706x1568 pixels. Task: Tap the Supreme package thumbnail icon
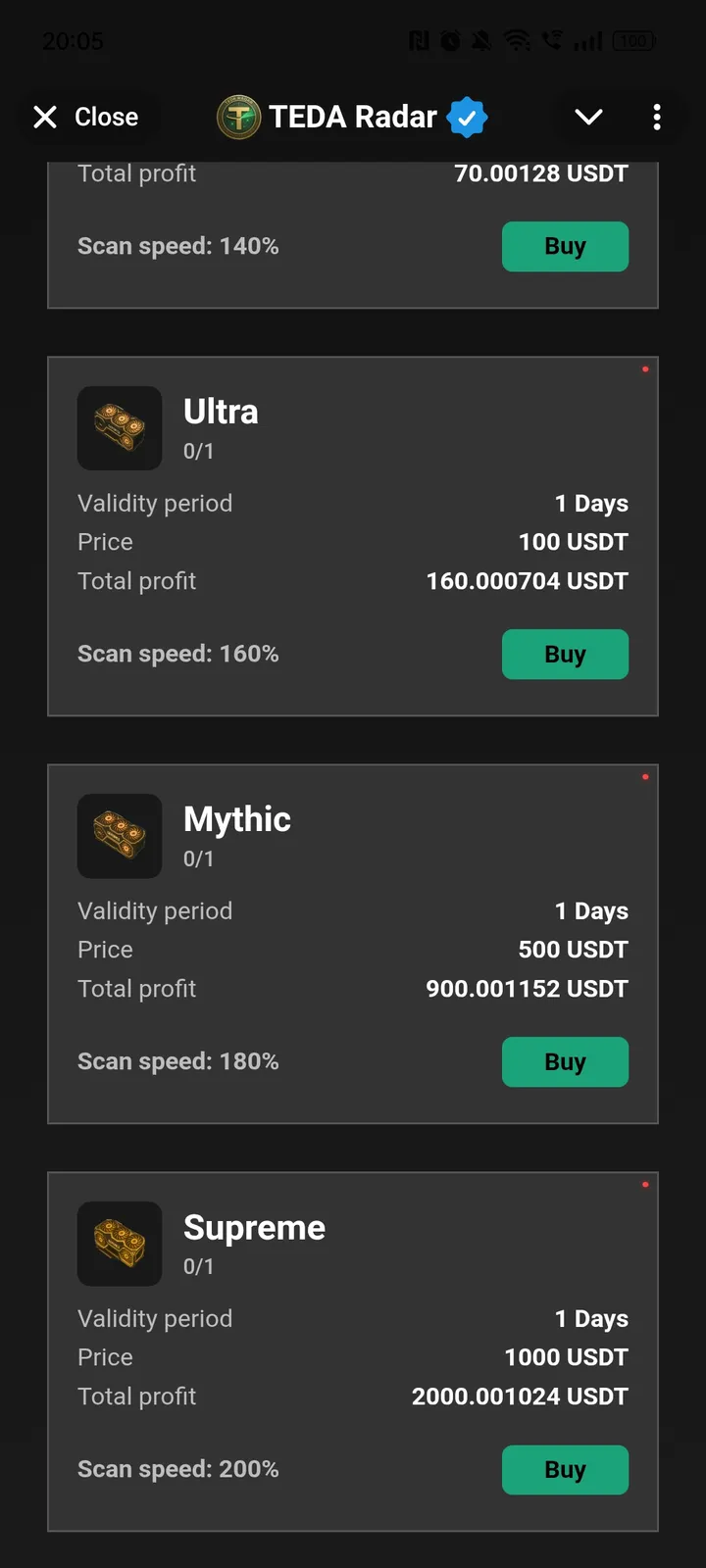pos(120,1244)
